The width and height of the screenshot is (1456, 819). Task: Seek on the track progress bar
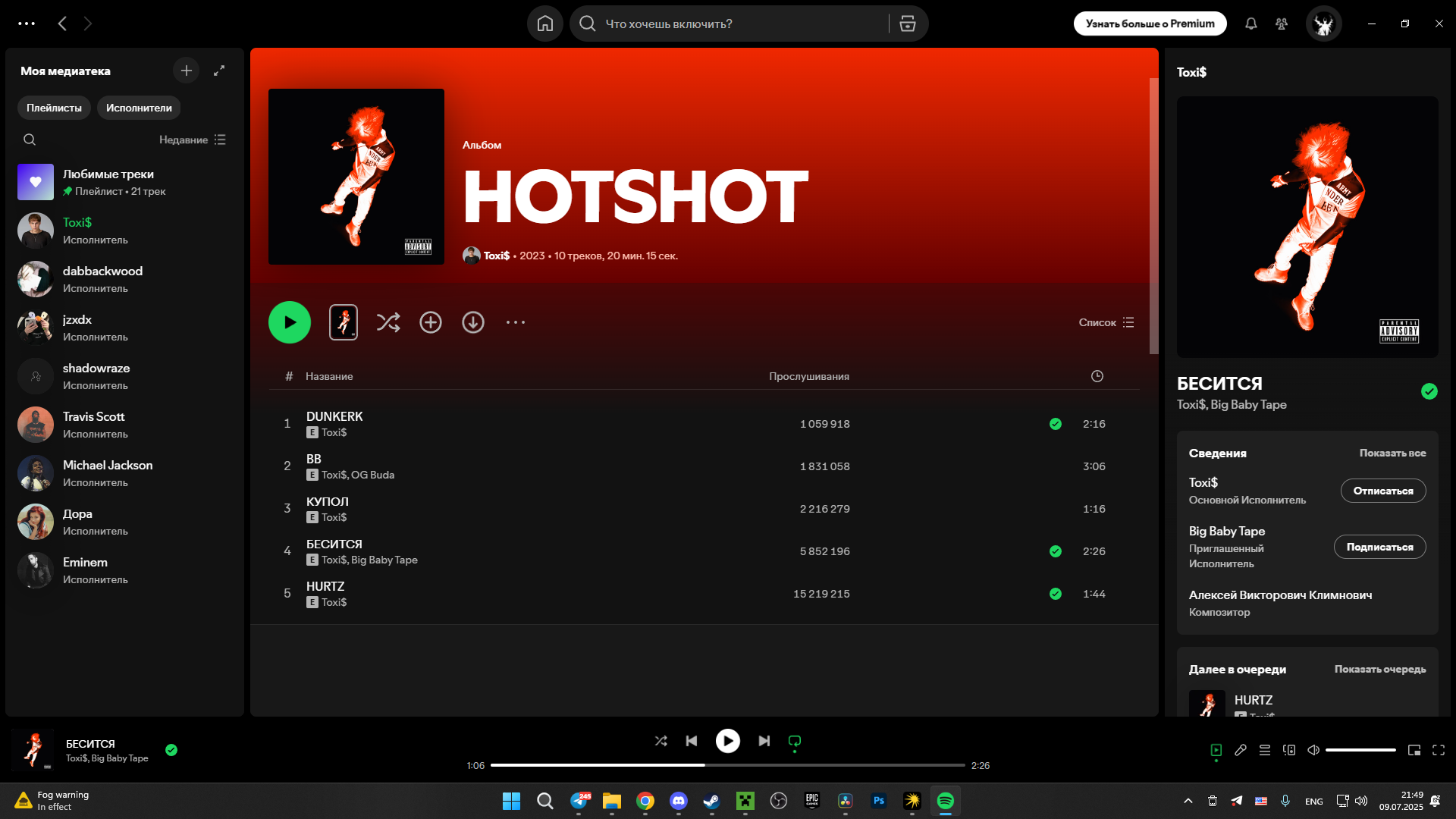click(728, 765)
